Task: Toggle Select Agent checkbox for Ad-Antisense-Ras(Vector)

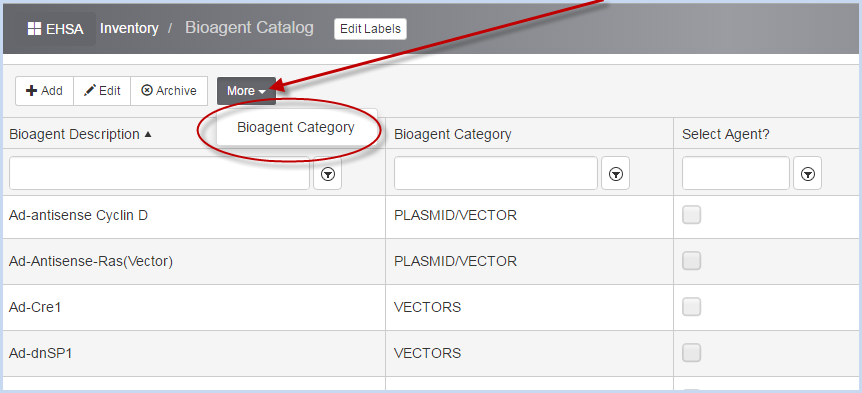Action: click(x=692, y=261)
